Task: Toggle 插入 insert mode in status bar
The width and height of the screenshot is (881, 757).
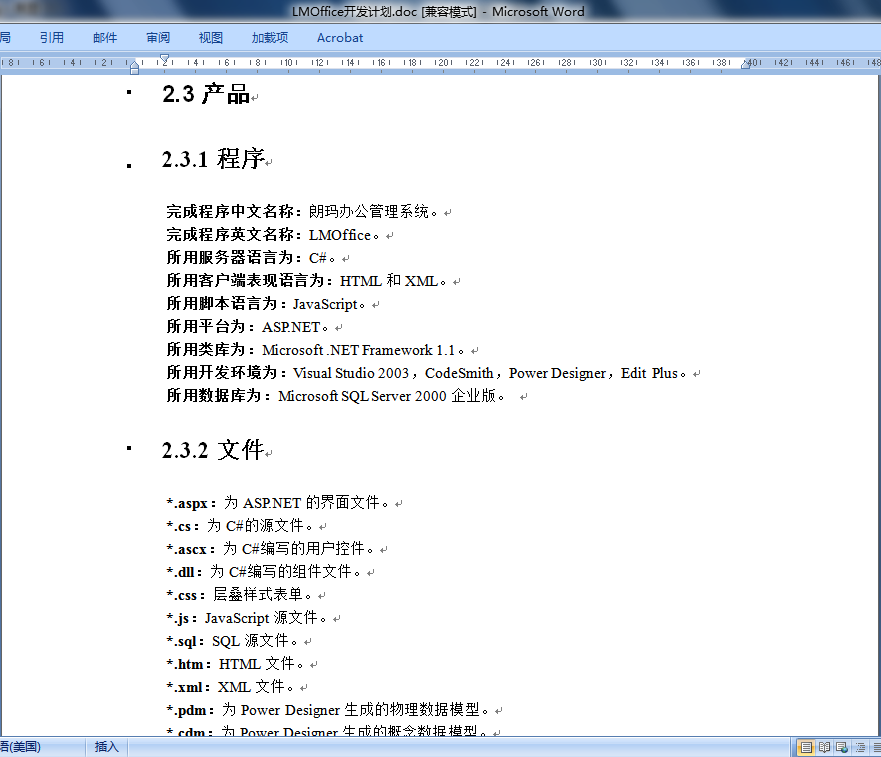Action: [106, 747]
